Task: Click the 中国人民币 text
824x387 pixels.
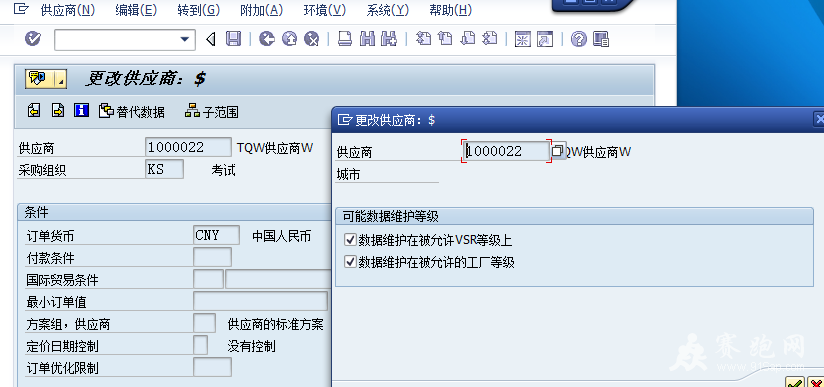Action: pos(282,236)
